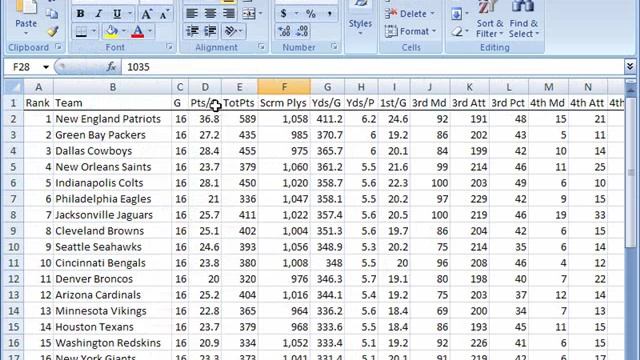Click the Increase Decimal icon

coord(284,31)
